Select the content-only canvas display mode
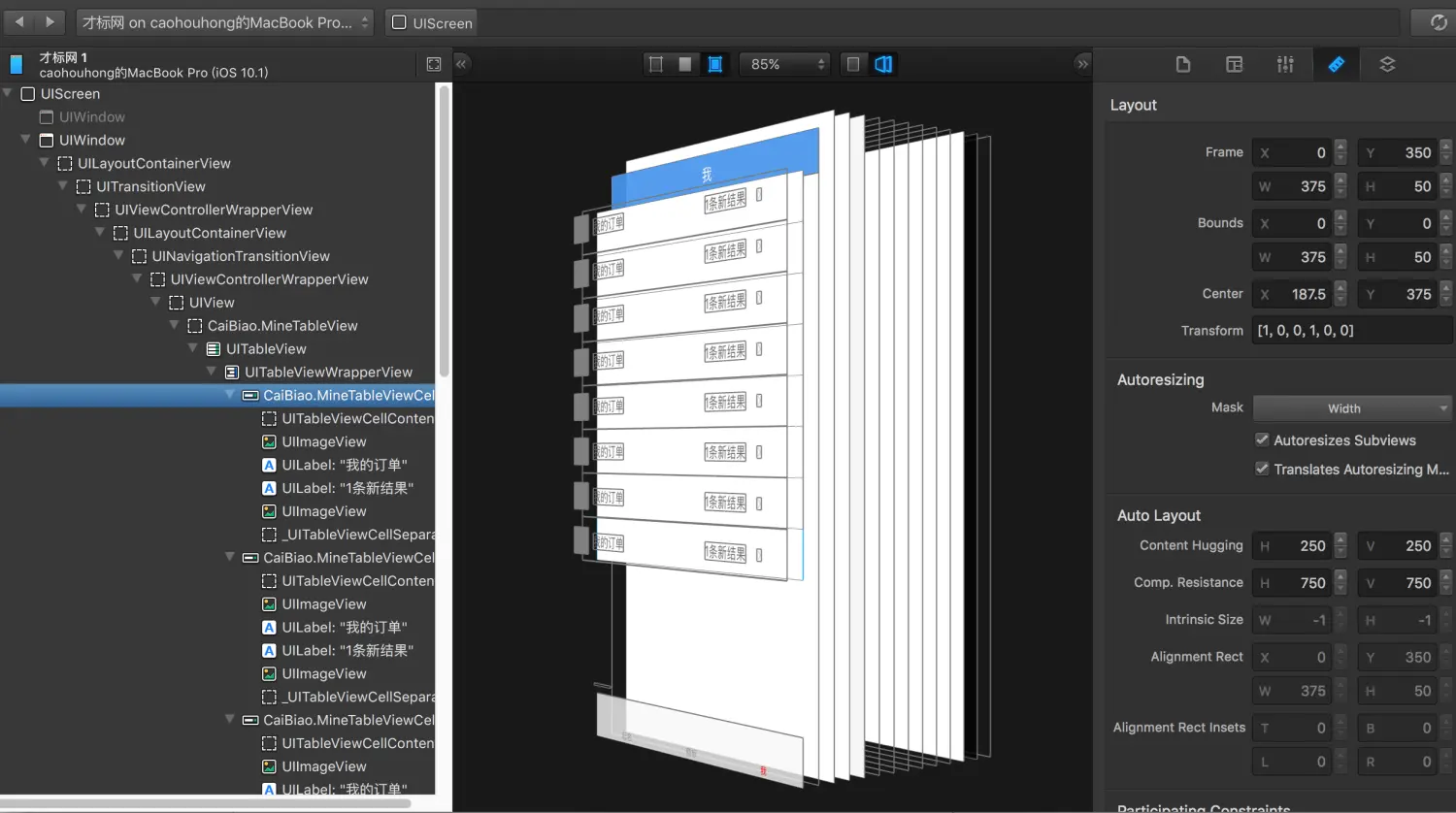 coord(685,64)
